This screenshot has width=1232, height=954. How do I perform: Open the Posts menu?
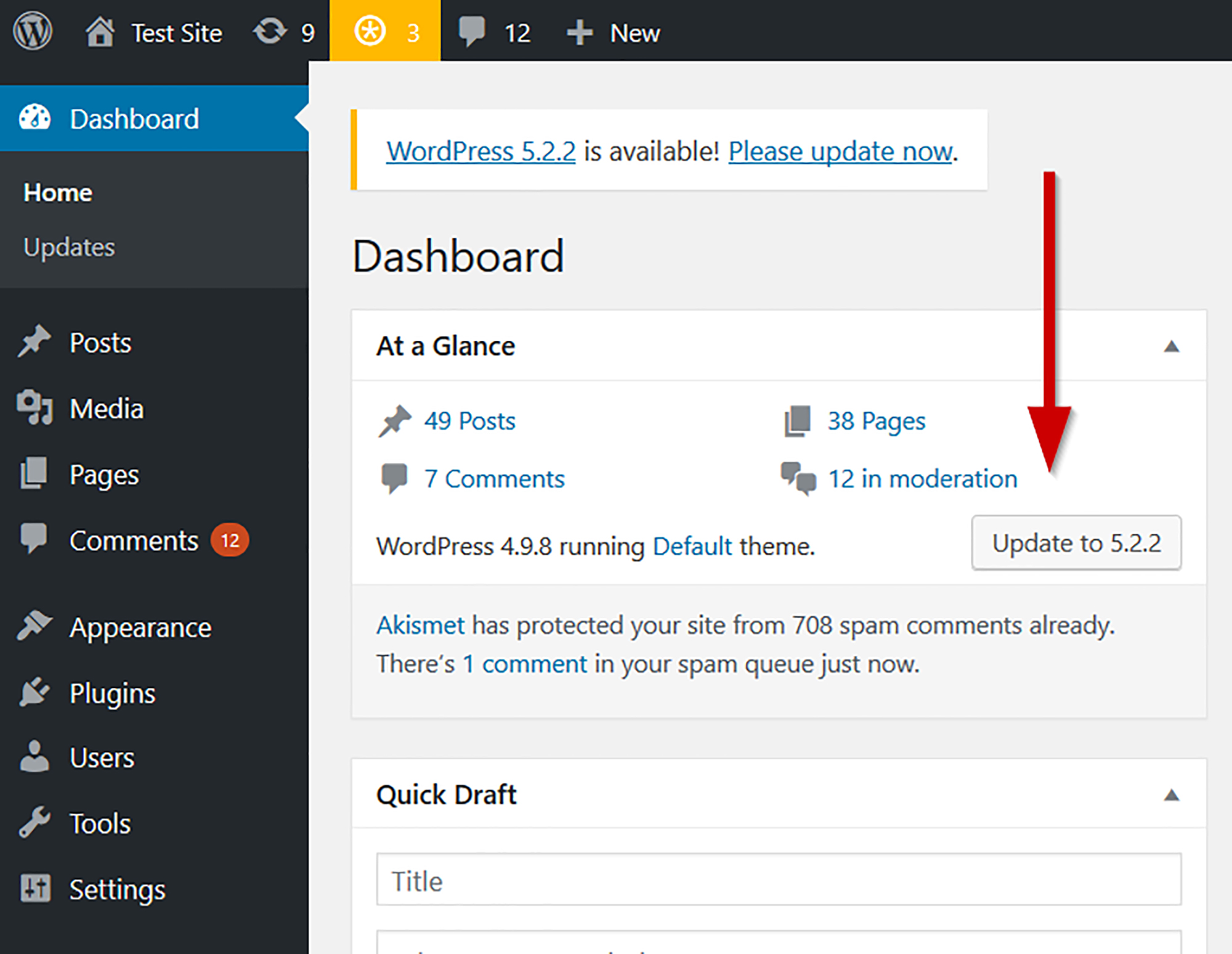tap(100, 343)
